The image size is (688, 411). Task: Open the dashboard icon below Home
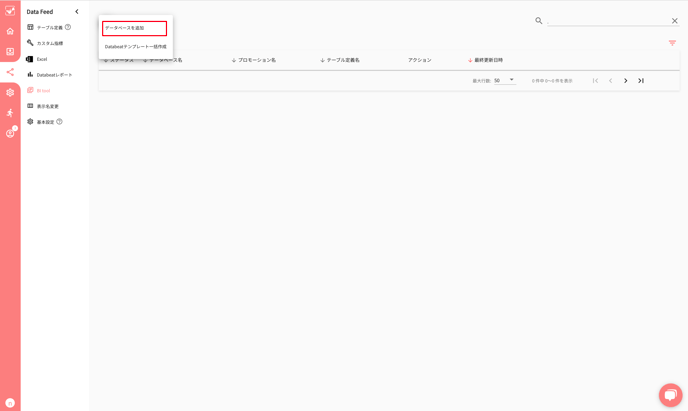pyautogui.click(x=10, y=52)
